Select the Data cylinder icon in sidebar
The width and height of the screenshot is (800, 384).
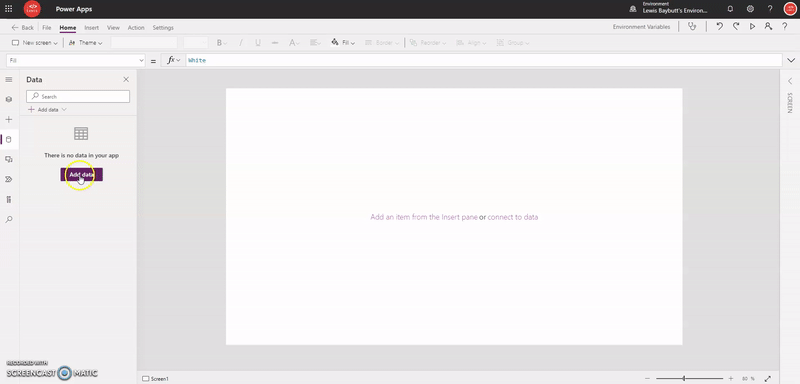(9, 139)
